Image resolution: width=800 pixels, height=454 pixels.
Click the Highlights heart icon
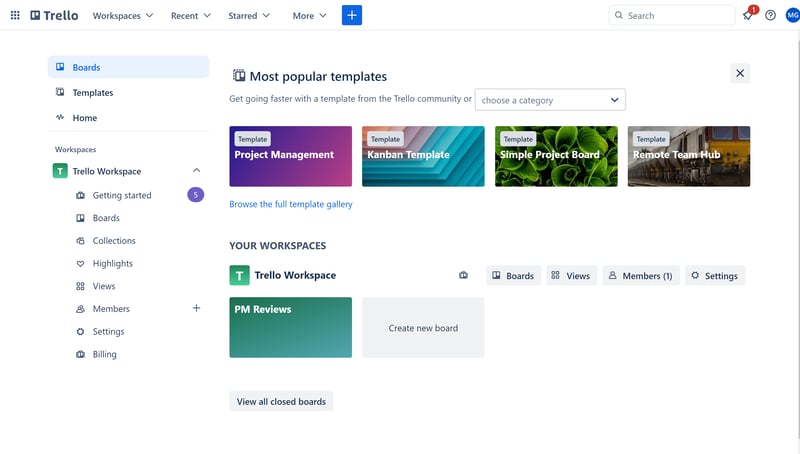click(x=80, y=263)
